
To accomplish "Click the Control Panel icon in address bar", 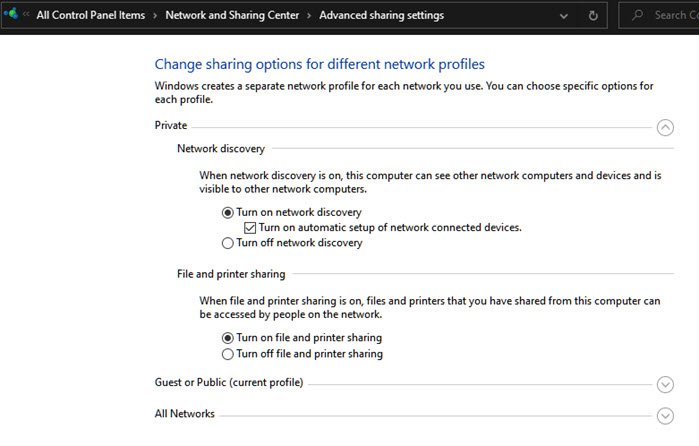I will pos(10,15).
